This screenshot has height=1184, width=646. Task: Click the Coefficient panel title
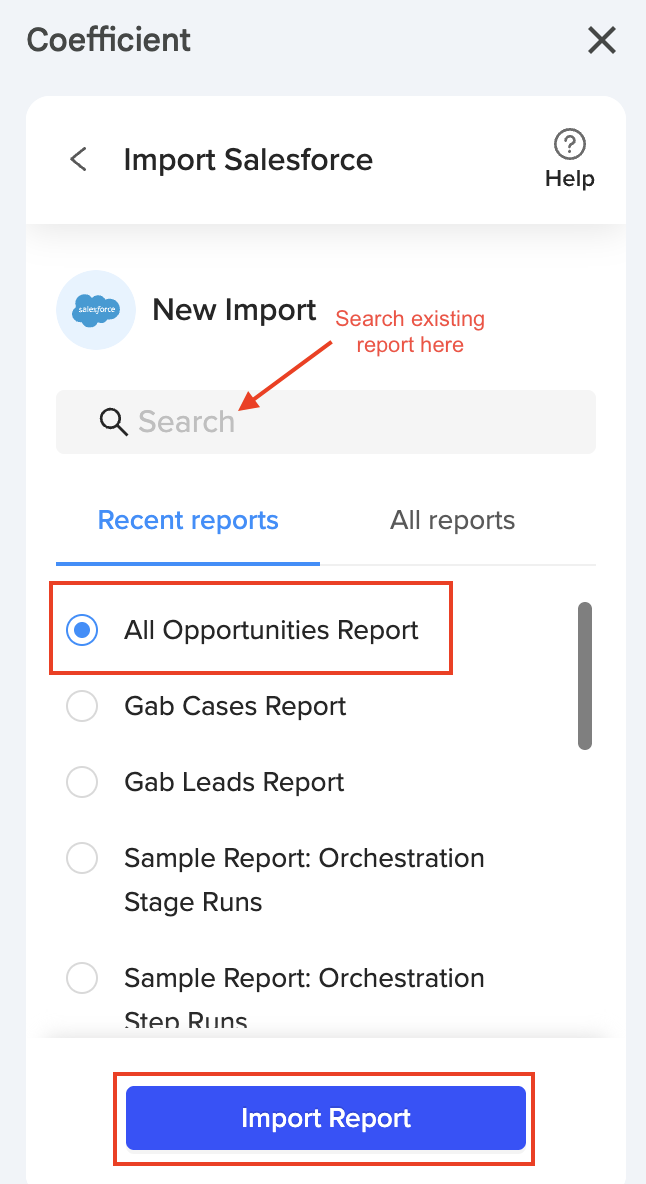pyautogui.click(x=109, y=41)
